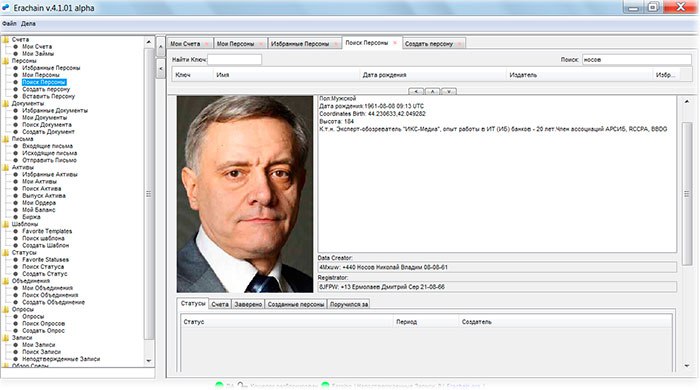This screenshot has height=390, width=700.
Task: Click the details panel scrollbar down arrow
Action: pos(687,366)
